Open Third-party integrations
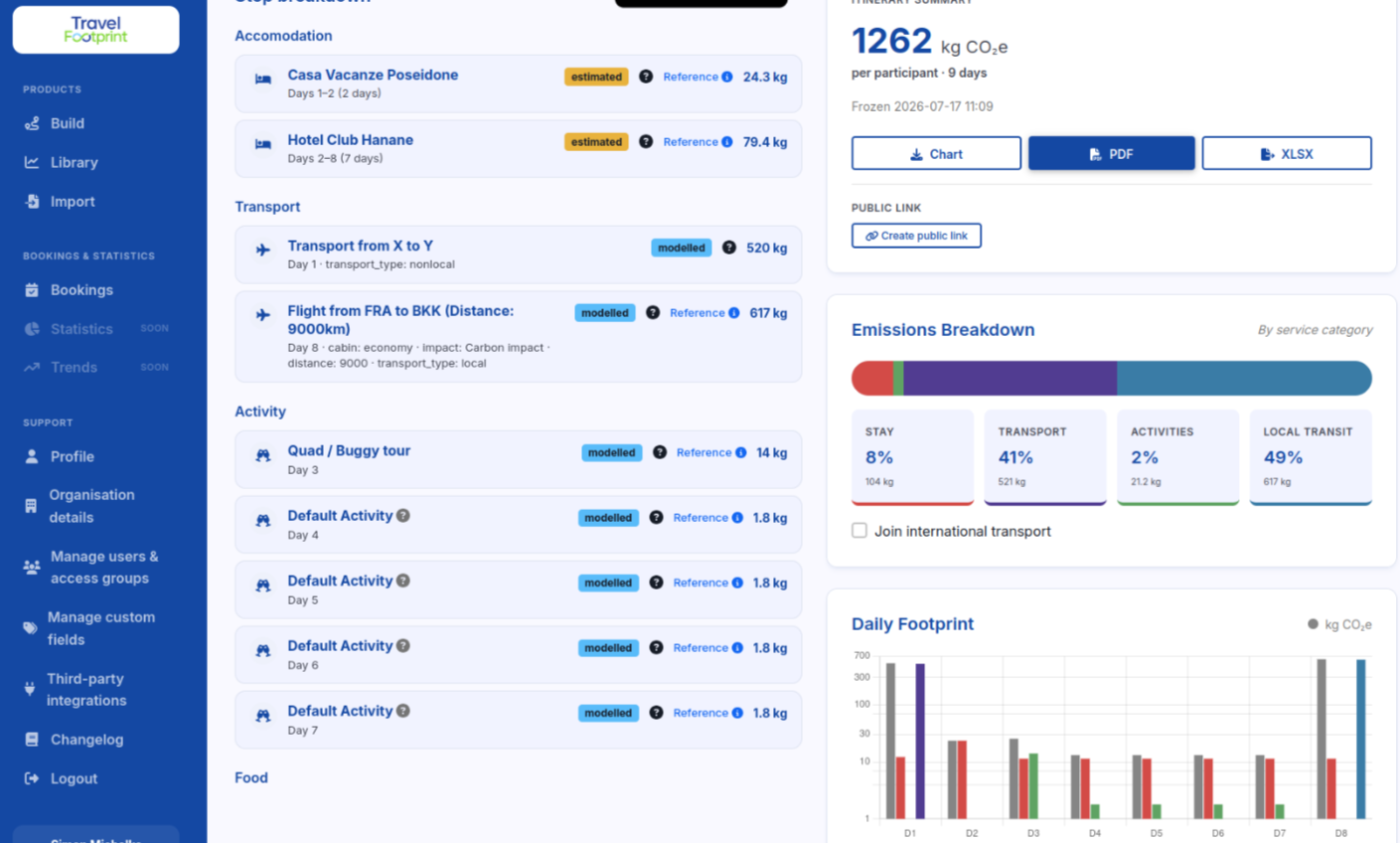Viewport: 1400px width, 843px height. [86, 690]
